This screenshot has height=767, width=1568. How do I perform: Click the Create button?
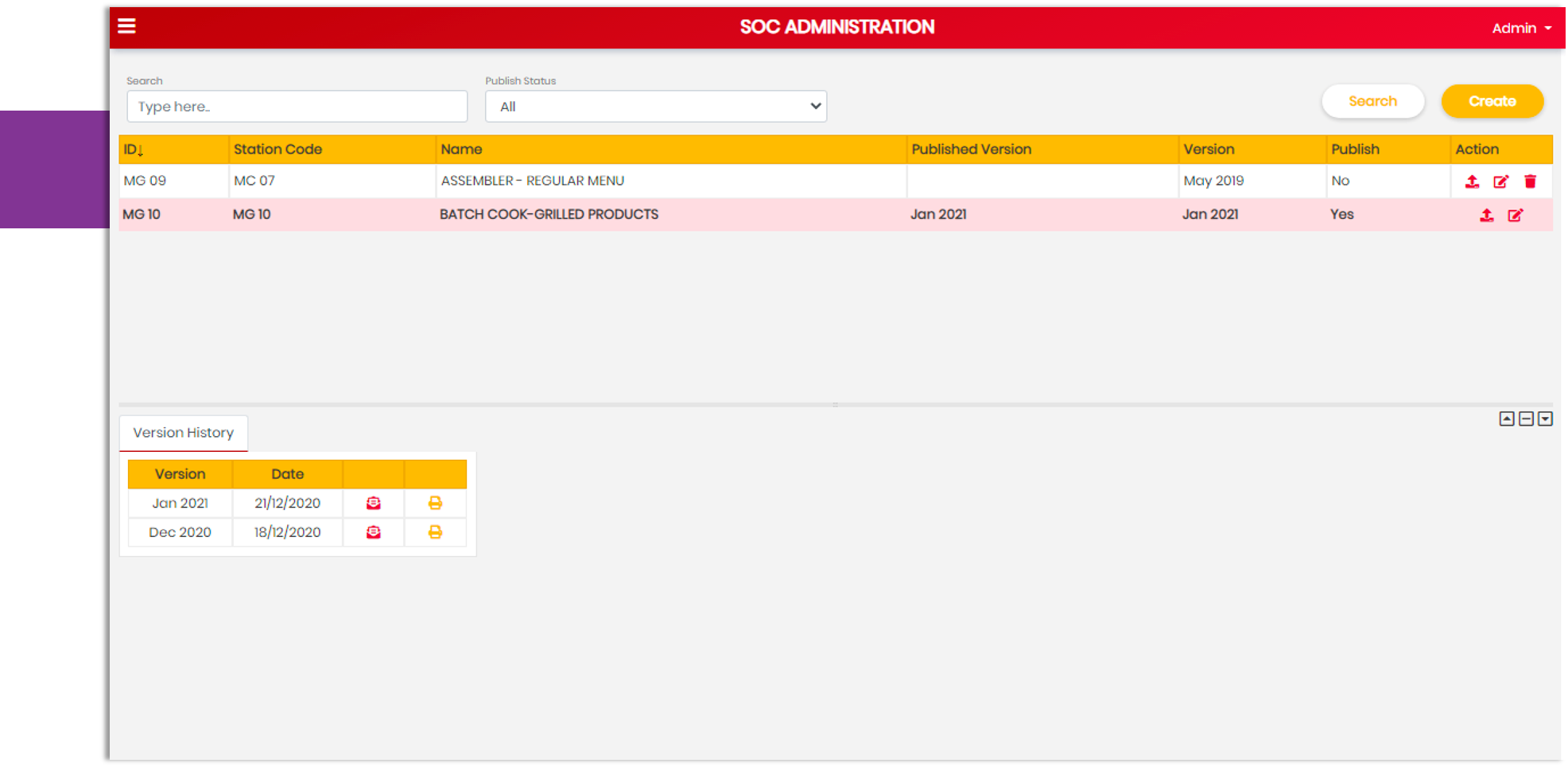[1492, 101]
